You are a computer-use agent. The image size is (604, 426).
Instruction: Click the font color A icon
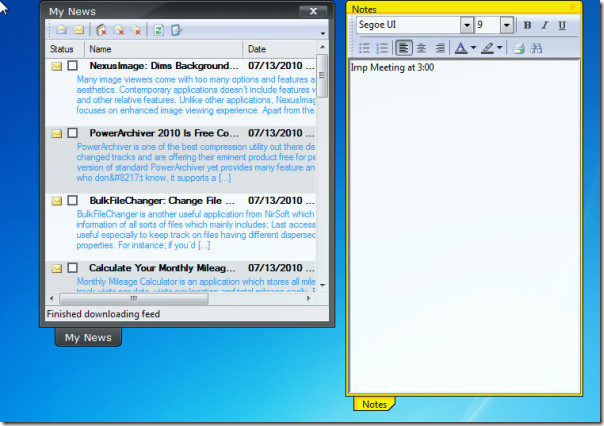(461, 48)
